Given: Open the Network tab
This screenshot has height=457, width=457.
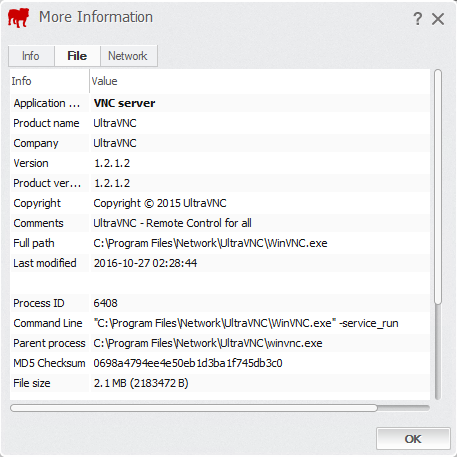Looking at the screenshot, I should pyautogui.click(x=128, y=56).
